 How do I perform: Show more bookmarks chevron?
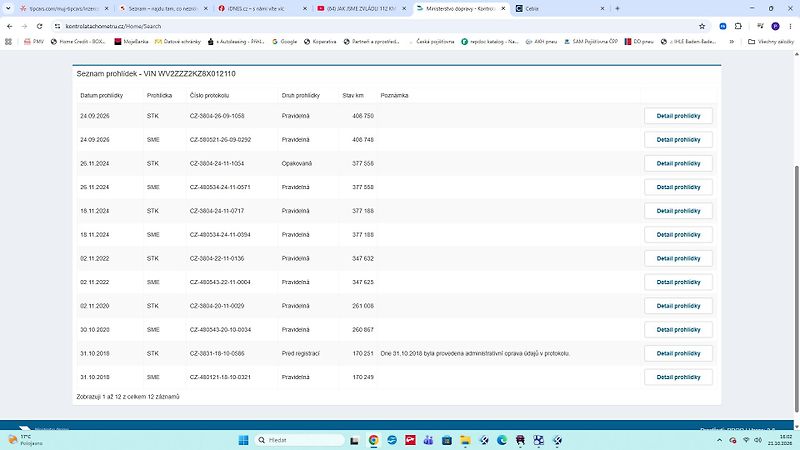[x=732, y=41]
